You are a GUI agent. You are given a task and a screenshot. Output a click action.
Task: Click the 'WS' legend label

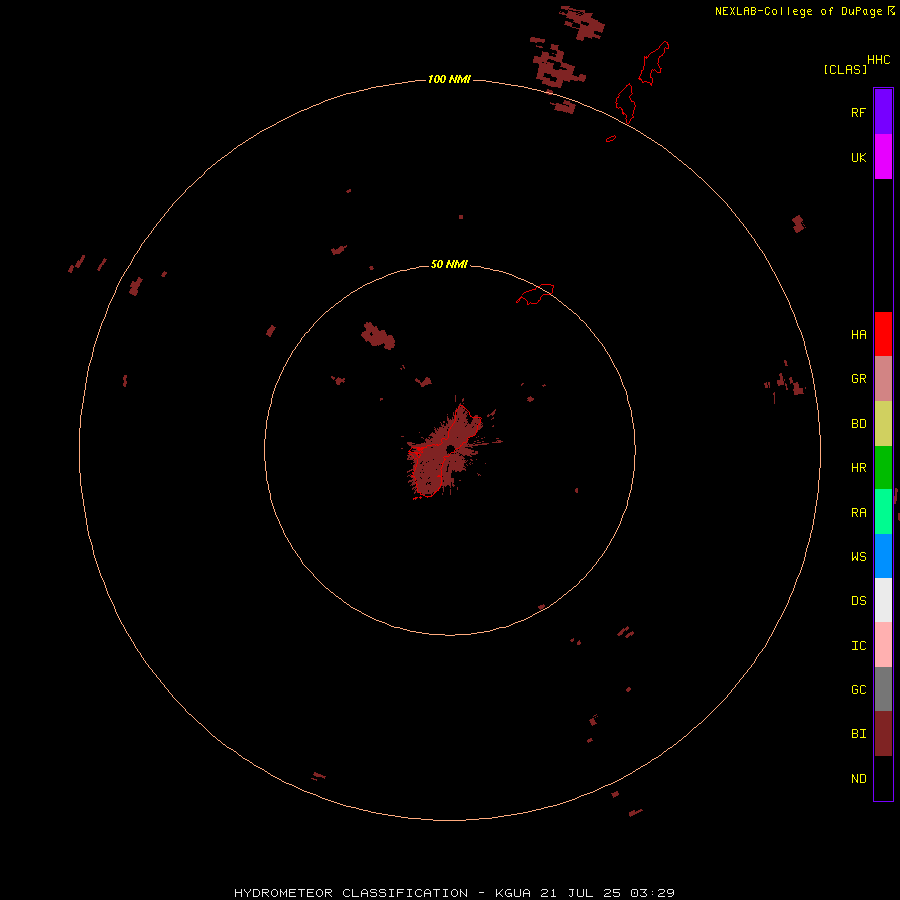click(x=858, y=557)
